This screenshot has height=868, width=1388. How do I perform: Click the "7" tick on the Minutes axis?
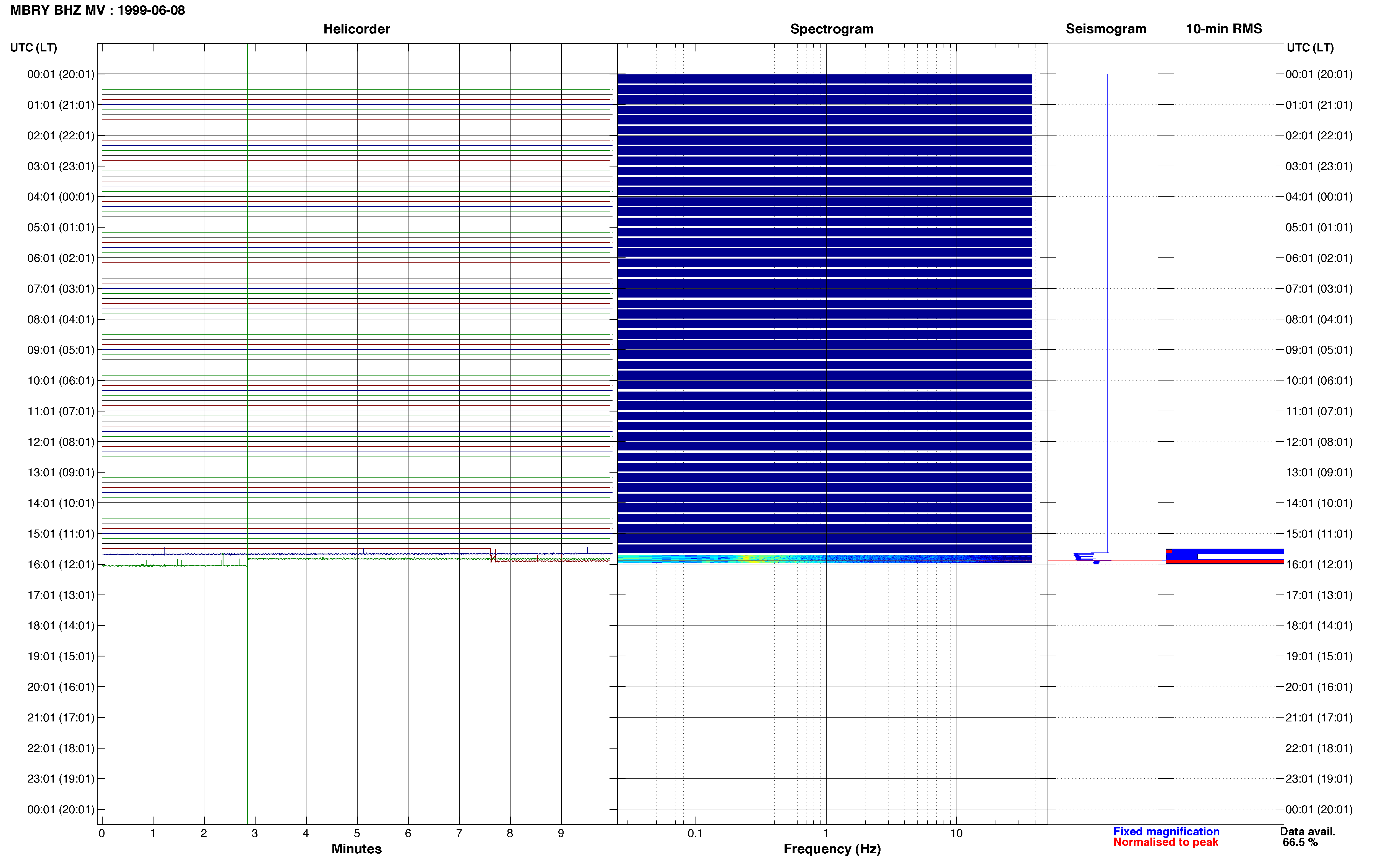pos(459,833)
